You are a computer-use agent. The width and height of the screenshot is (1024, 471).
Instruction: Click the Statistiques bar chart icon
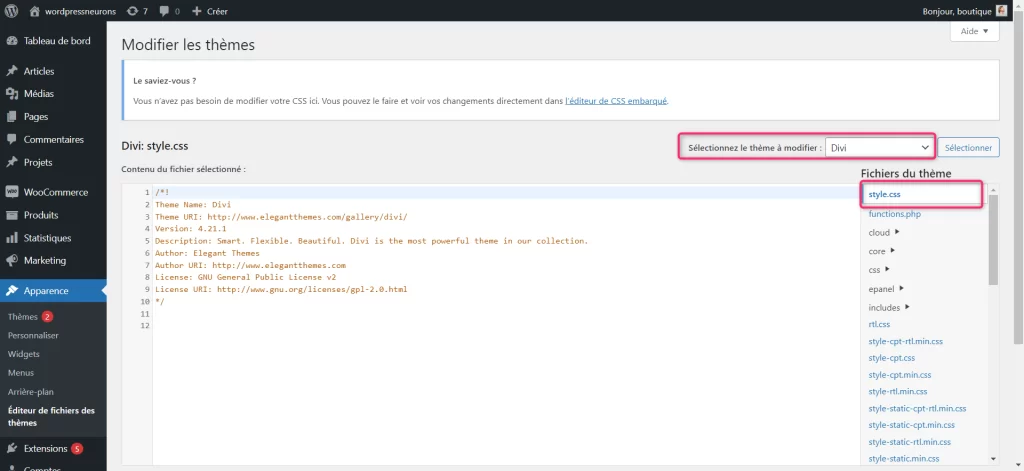point(12,238)
